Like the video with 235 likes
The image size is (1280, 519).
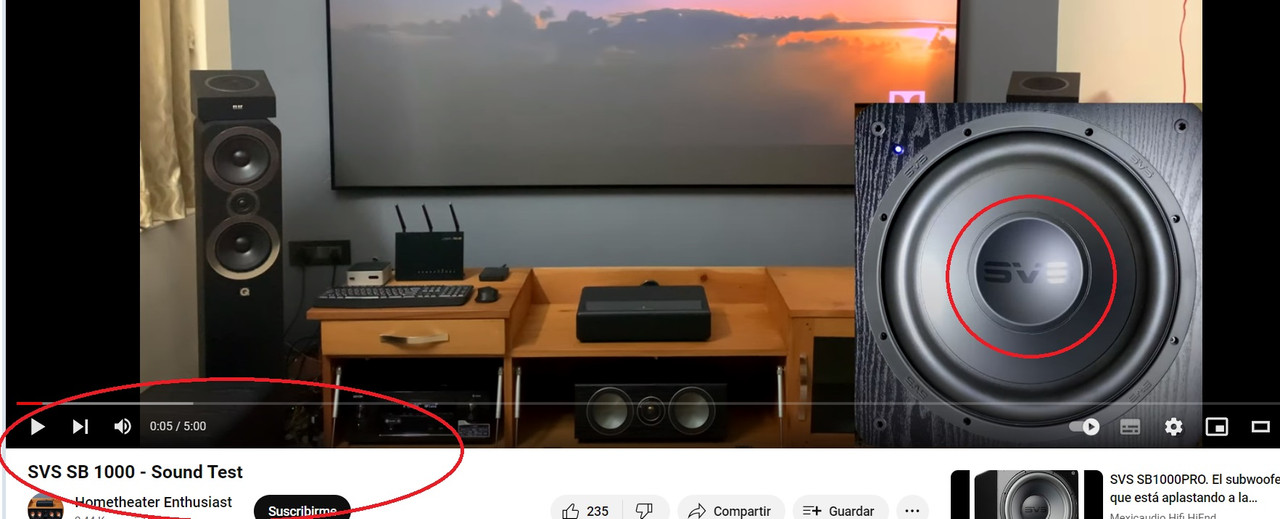(x=586, y=510)
